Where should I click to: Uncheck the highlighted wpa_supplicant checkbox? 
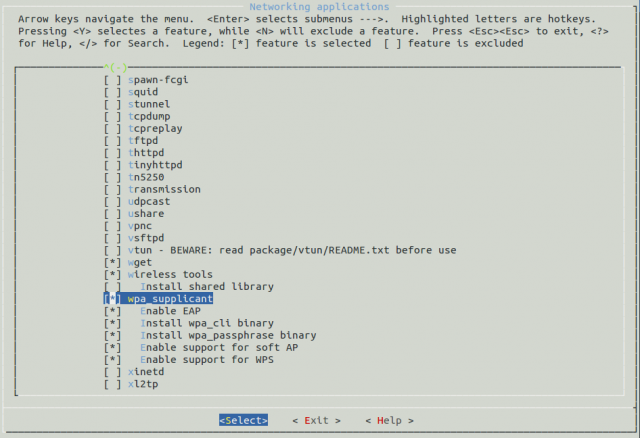(112, 299)
